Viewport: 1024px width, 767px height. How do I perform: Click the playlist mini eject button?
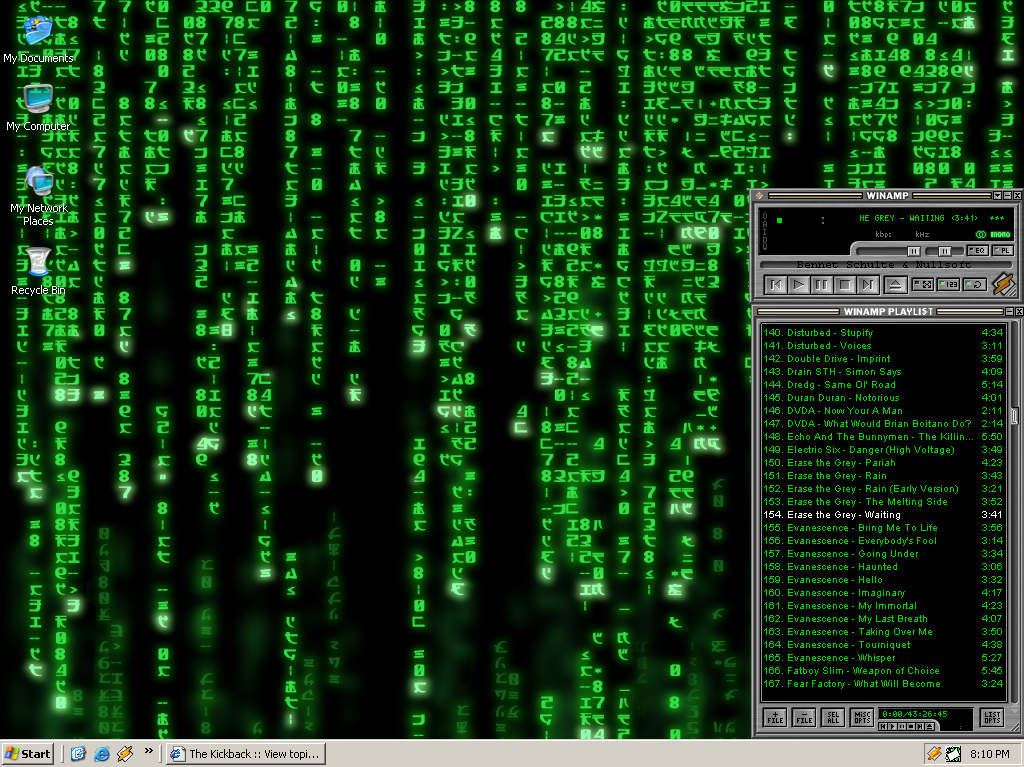(930, 726)
